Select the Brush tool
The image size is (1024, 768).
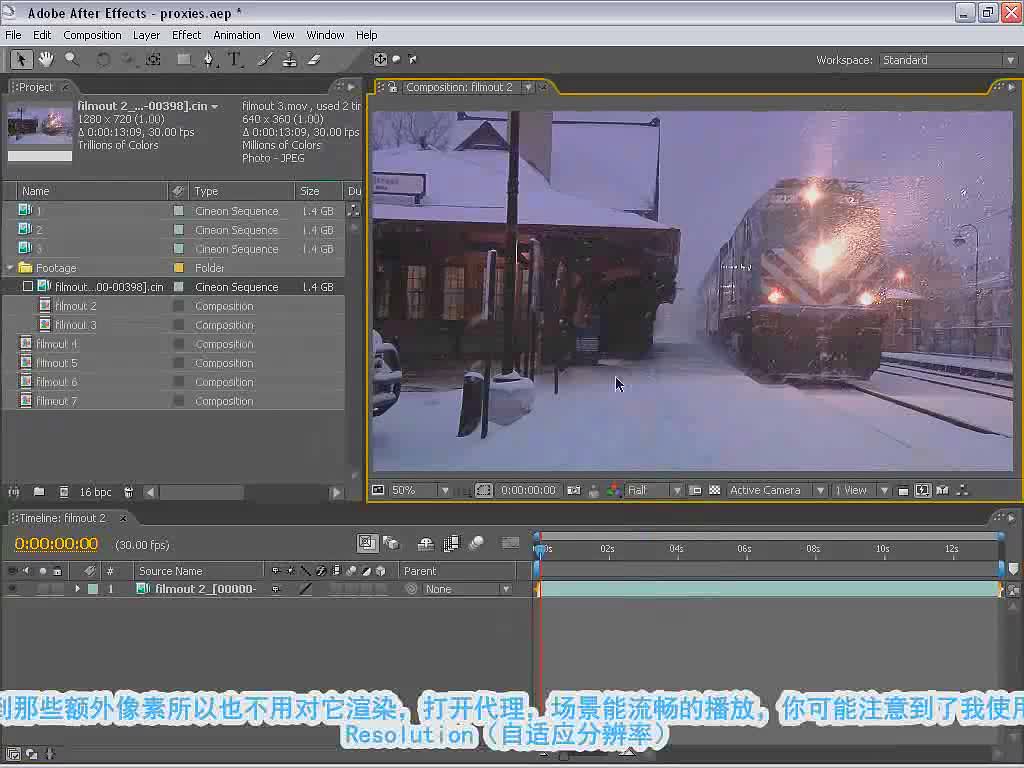(264, 59)
